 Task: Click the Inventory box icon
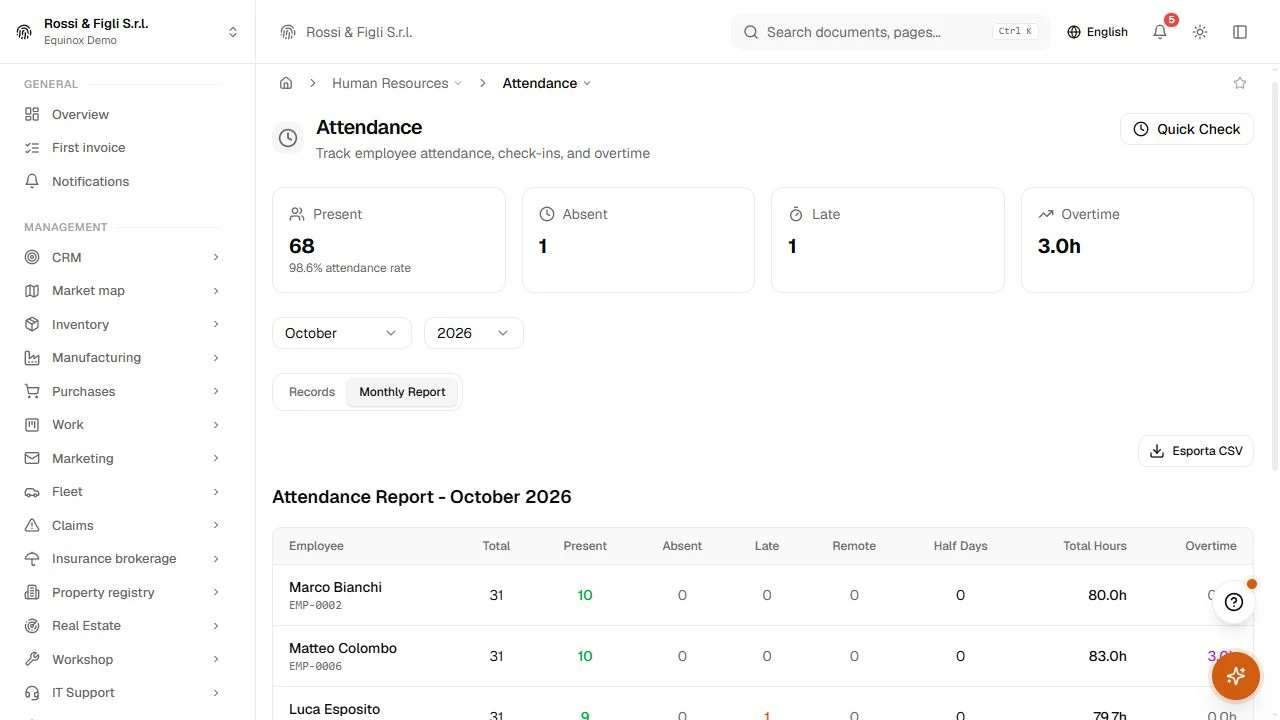[x=32, y=324]
